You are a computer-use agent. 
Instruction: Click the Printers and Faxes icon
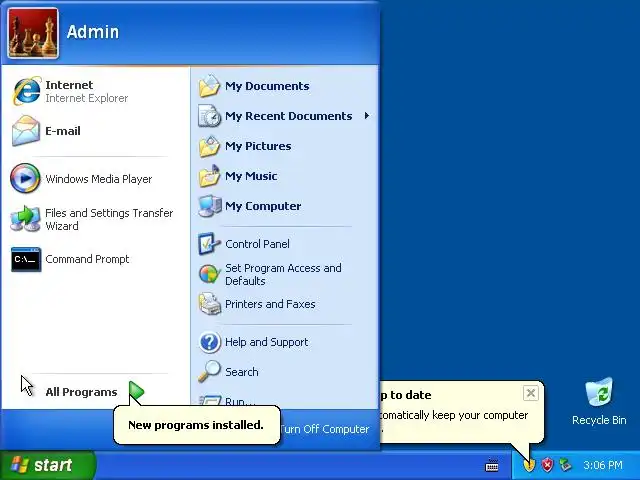209,304
